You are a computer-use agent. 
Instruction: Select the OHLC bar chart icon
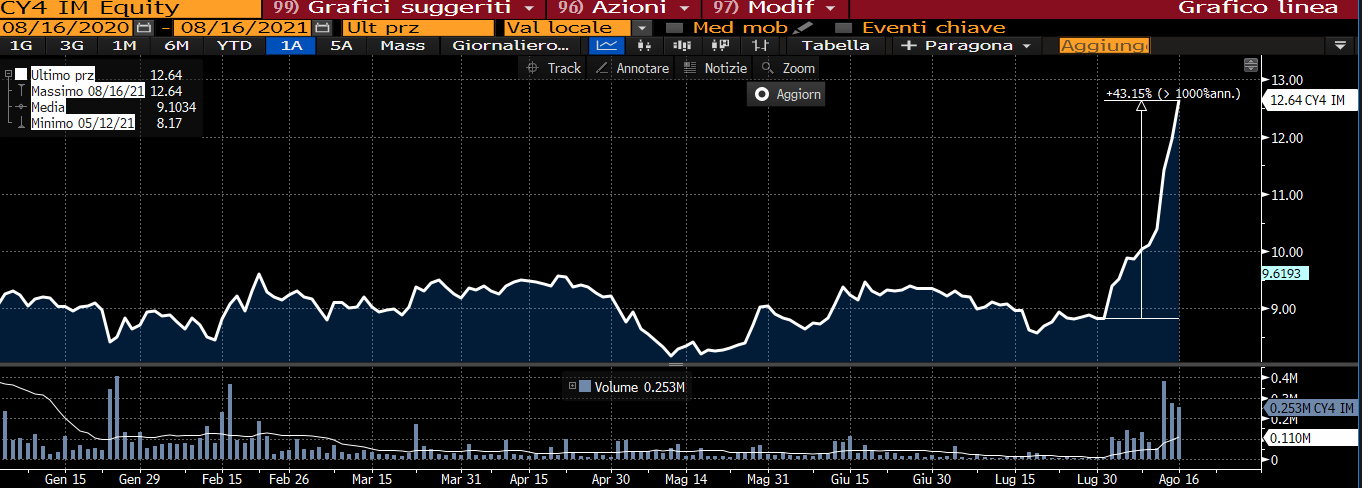761,45
